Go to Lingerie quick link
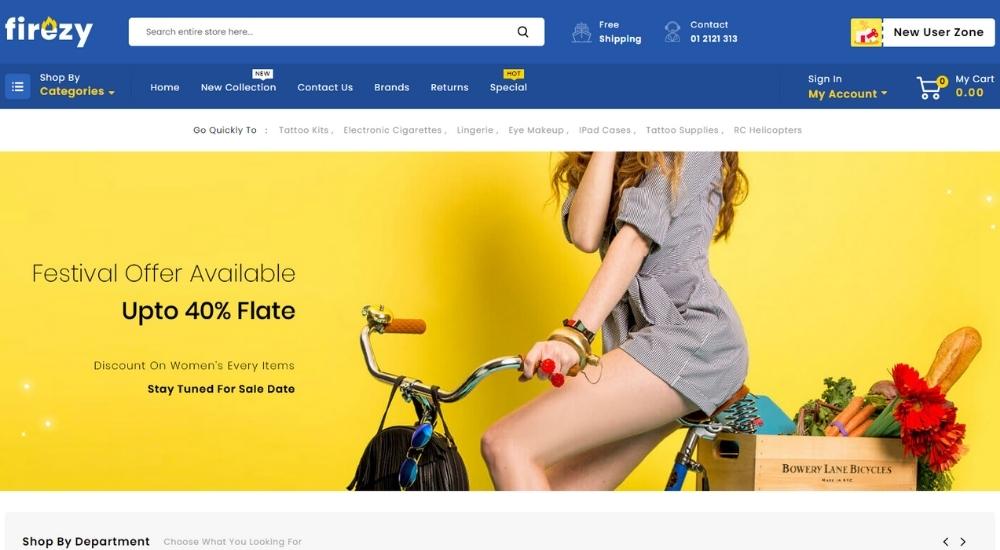This screenshot has width=1000, height=550. tap(475, 130)
